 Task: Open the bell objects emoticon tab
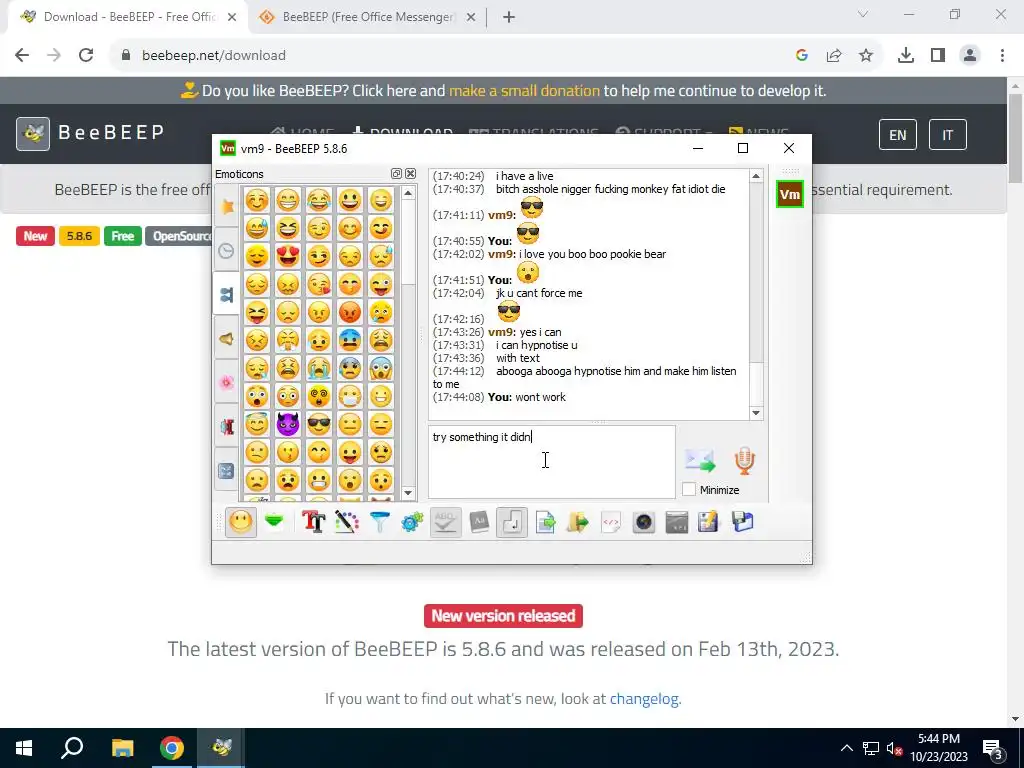[x=227, y=338]
